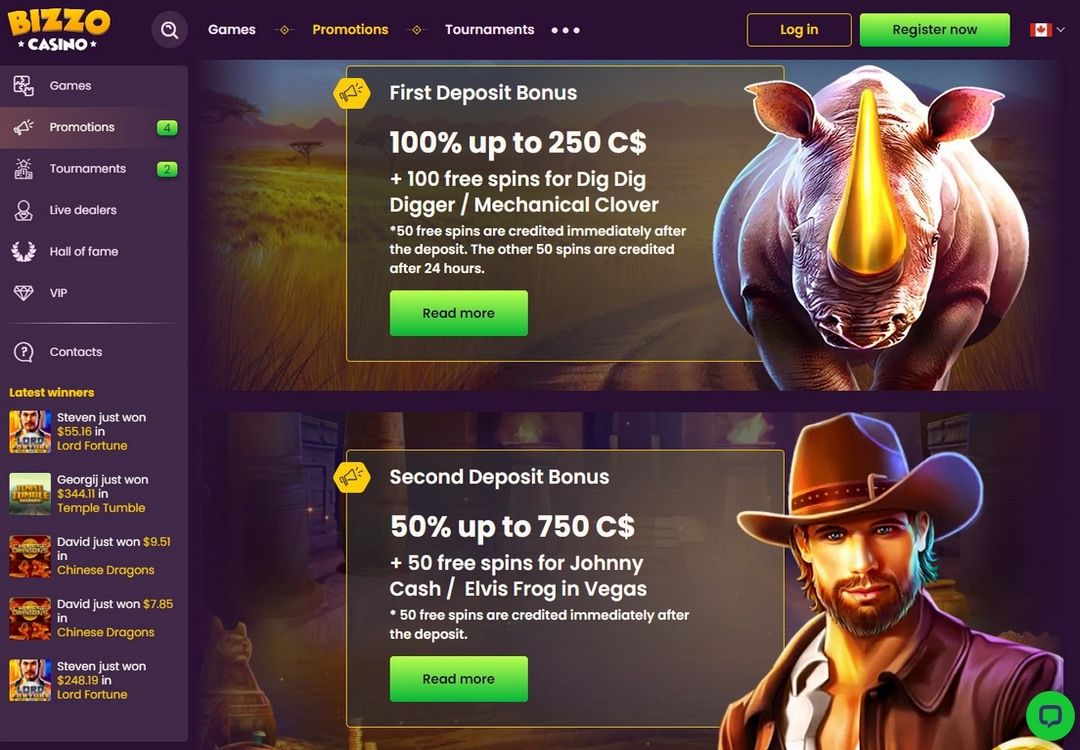Click the search magnifier icon
Viewport: 1080px width, 750px height.
169,30
